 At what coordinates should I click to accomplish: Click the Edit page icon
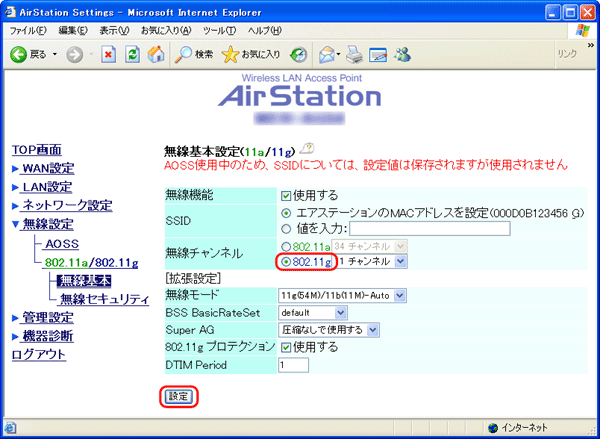pos(378,55)
